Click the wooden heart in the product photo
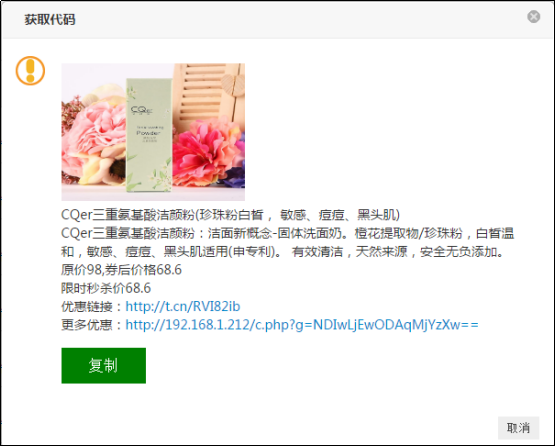556x447 pixels. click(x=231, y=84)
